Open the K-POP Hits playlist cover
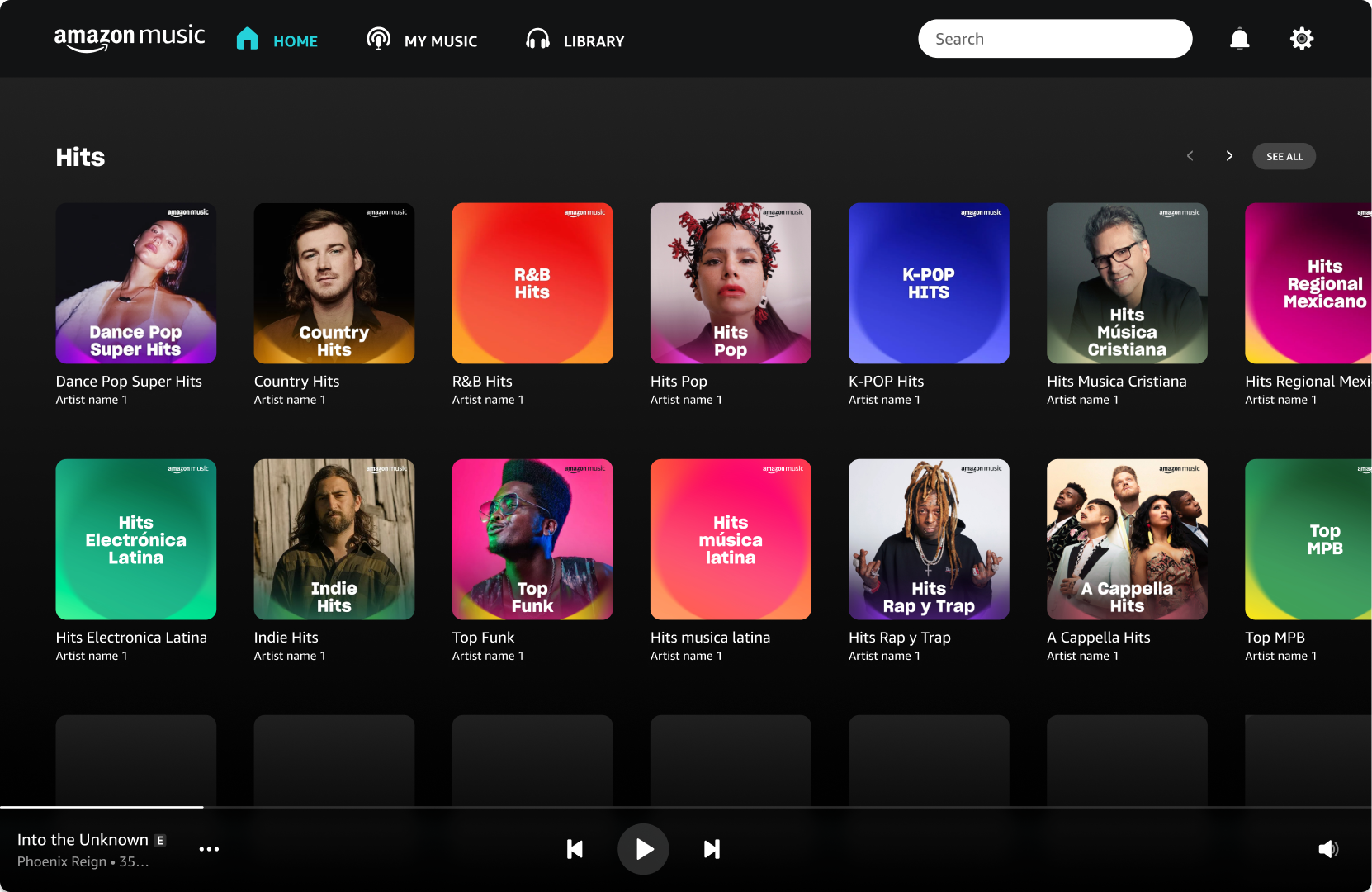The height and width of the screenshot is (892, 1372). pyautogui.click(x=929, y=283)
